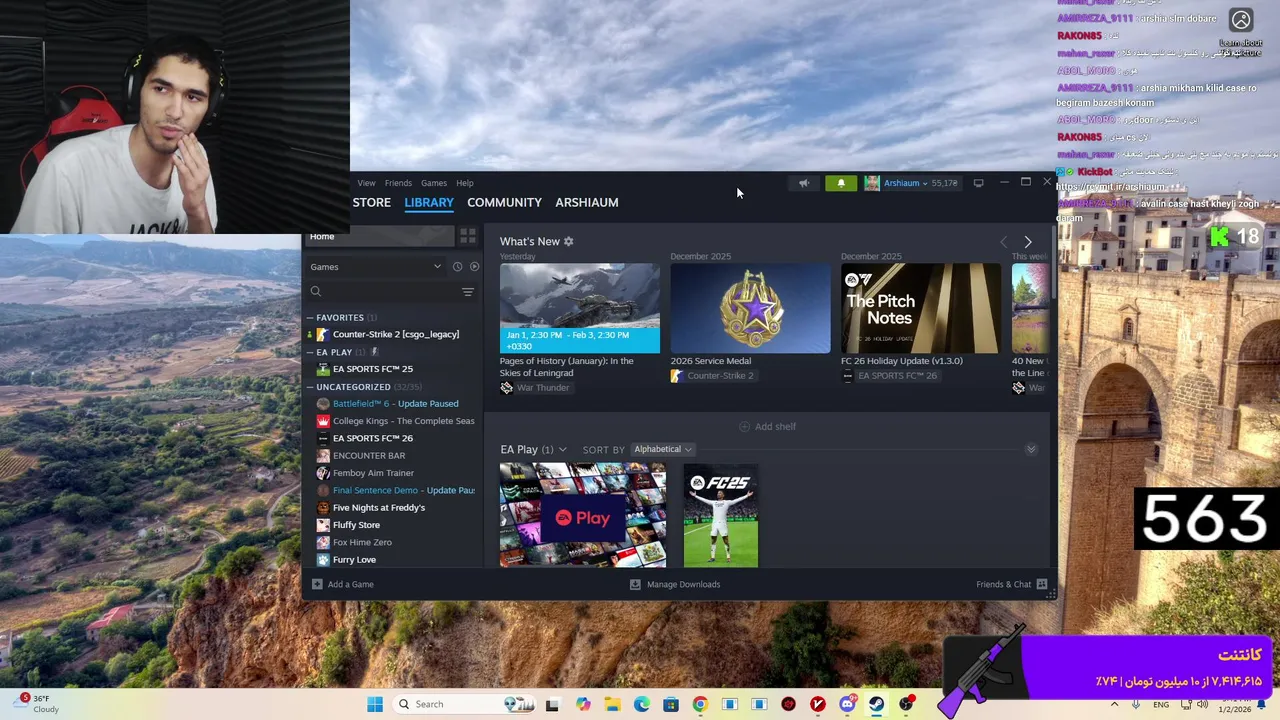The width and height of the screenshot is (1280, 720).
Task: Click the Add a Game link
Action: pyautogui.click(x=350, y=584)
